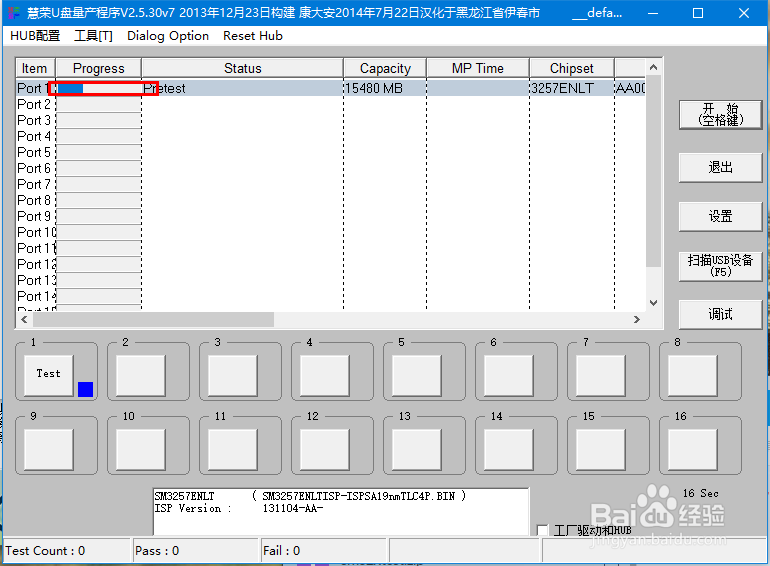
Task: Select the empty port slot 14 box
Action: click(509, 449)
